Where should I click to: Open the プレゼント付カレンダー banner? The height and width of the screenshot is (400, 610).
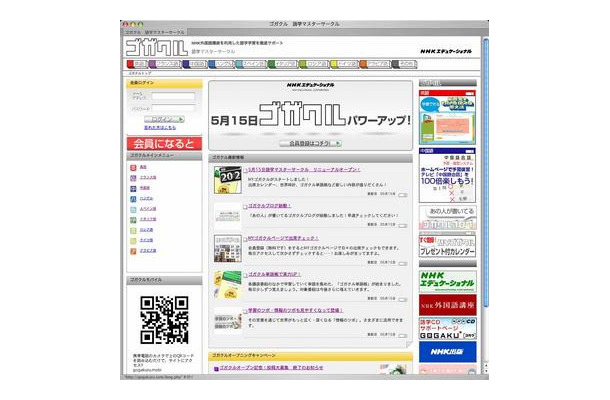[447, 245]
